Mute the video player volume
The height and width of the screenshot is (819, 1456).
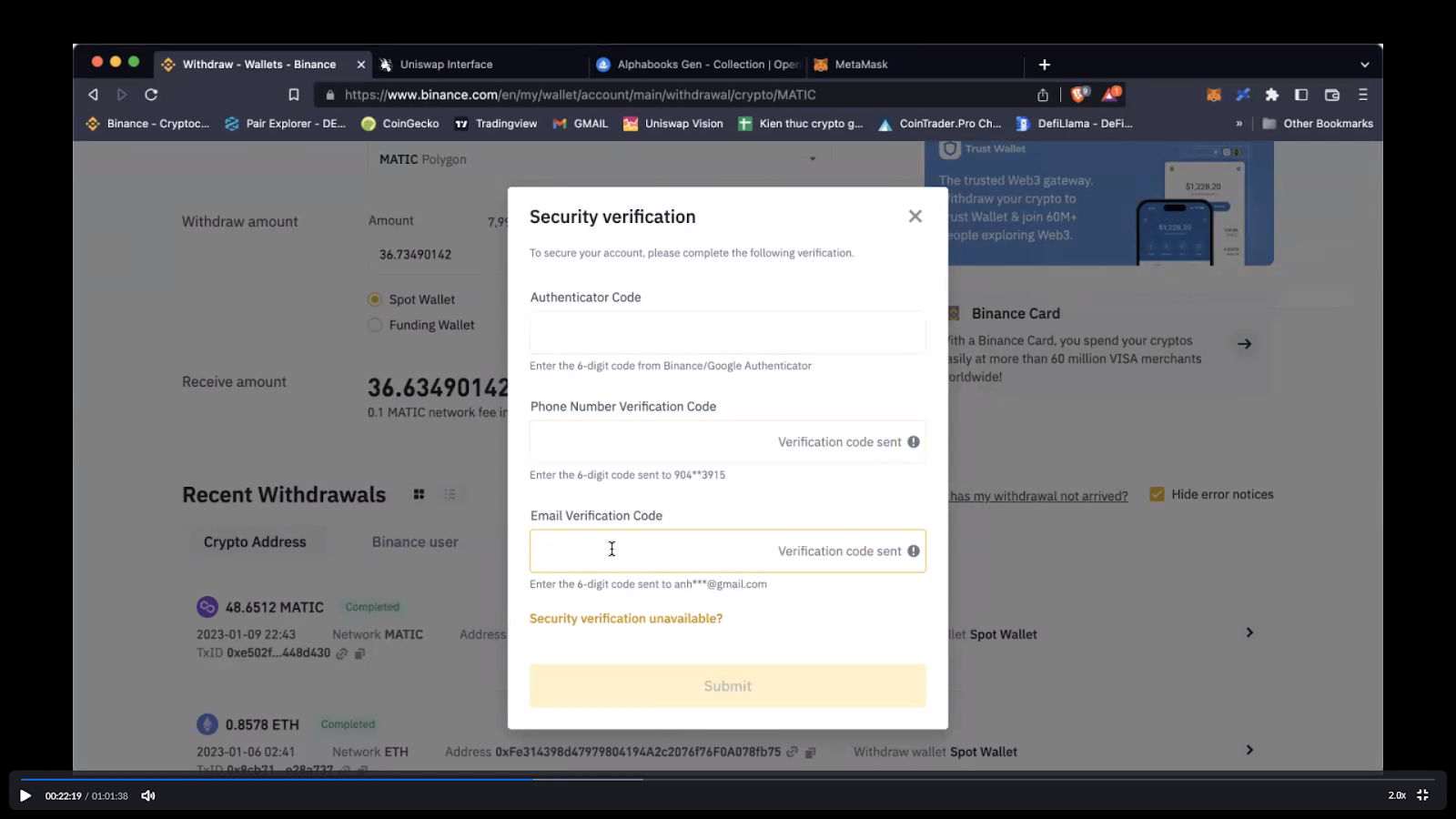point(148,795)
